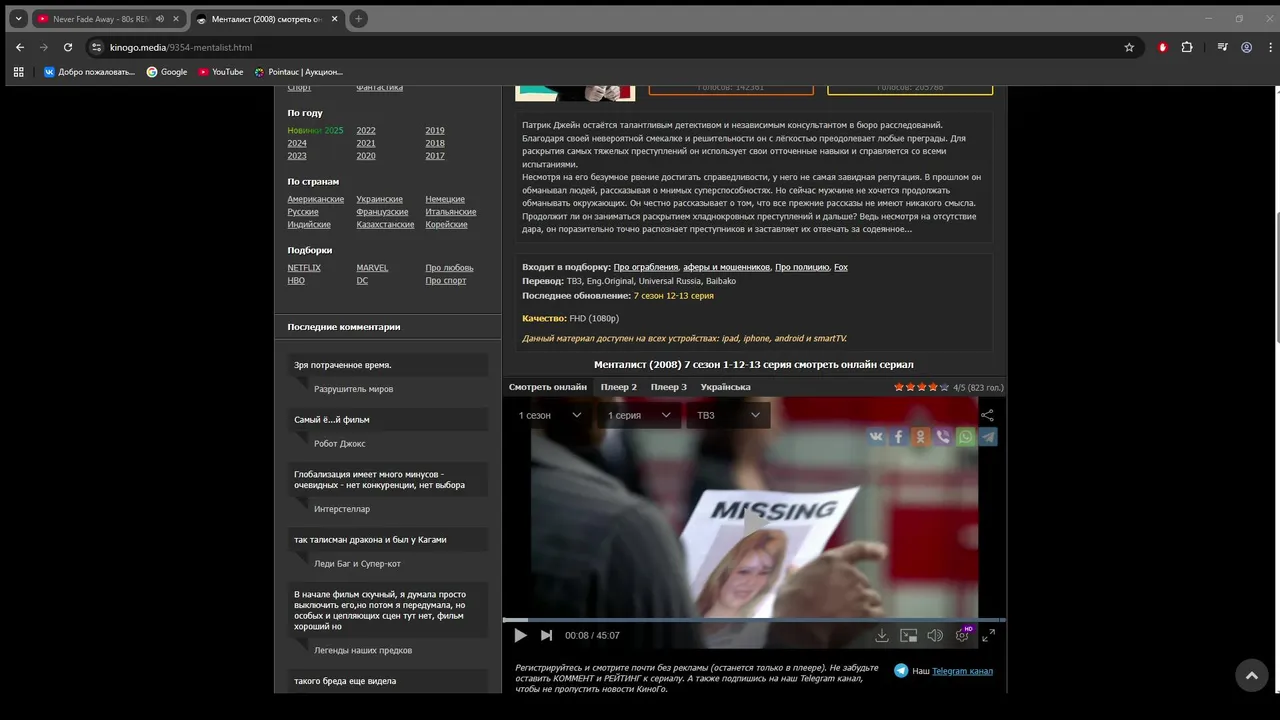Image resolution: width=1280 pixels, height=720 pixels.
Task: Open the share icon in player corner
Action: (987, 415)
